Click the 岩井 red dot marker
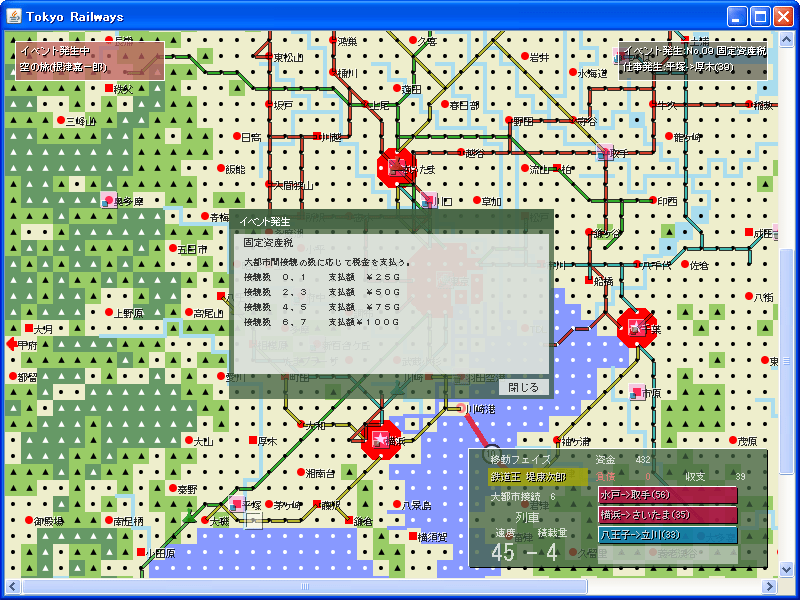This screenshot has width=800, height=600. 524,56
